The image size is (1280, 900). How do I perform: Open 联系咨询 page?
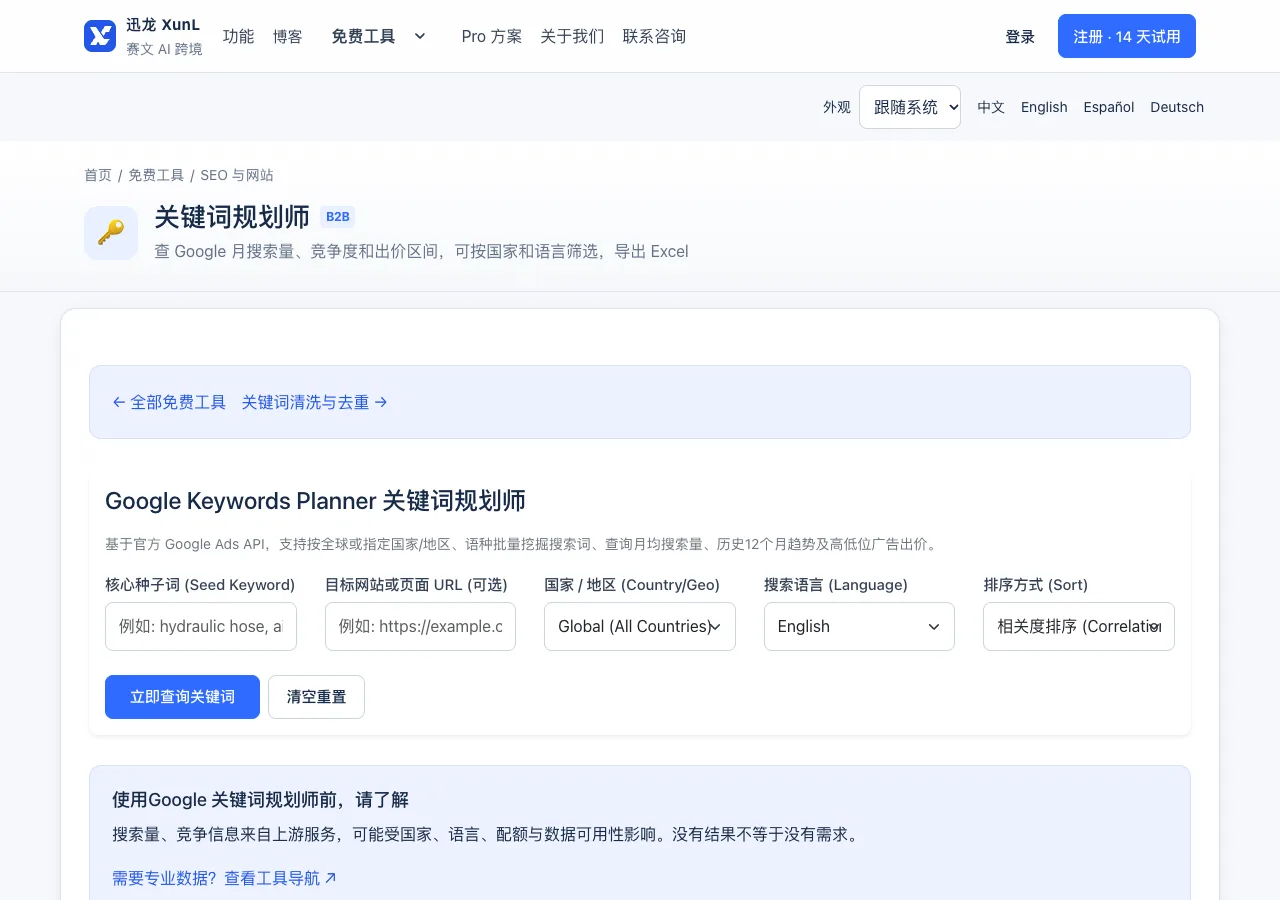(x=654, y=36)
